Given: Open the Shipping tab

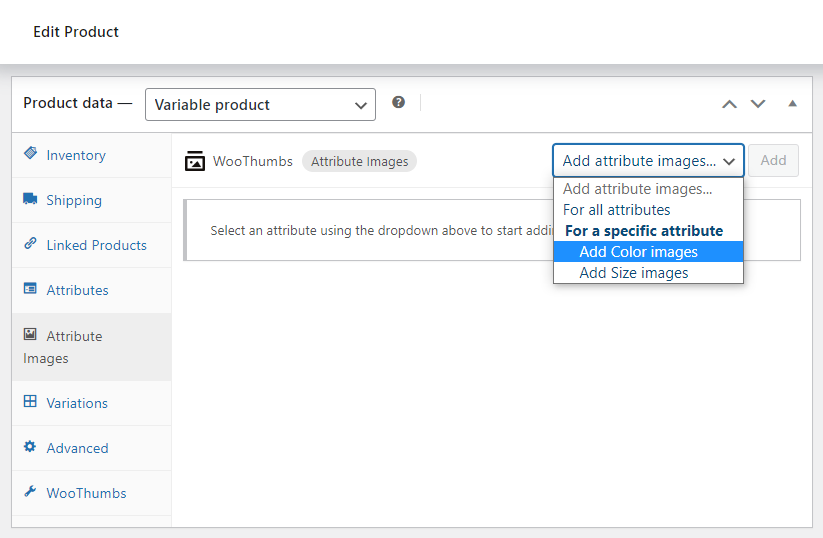Looking at the screenshot, I should [x=91, y=200].
